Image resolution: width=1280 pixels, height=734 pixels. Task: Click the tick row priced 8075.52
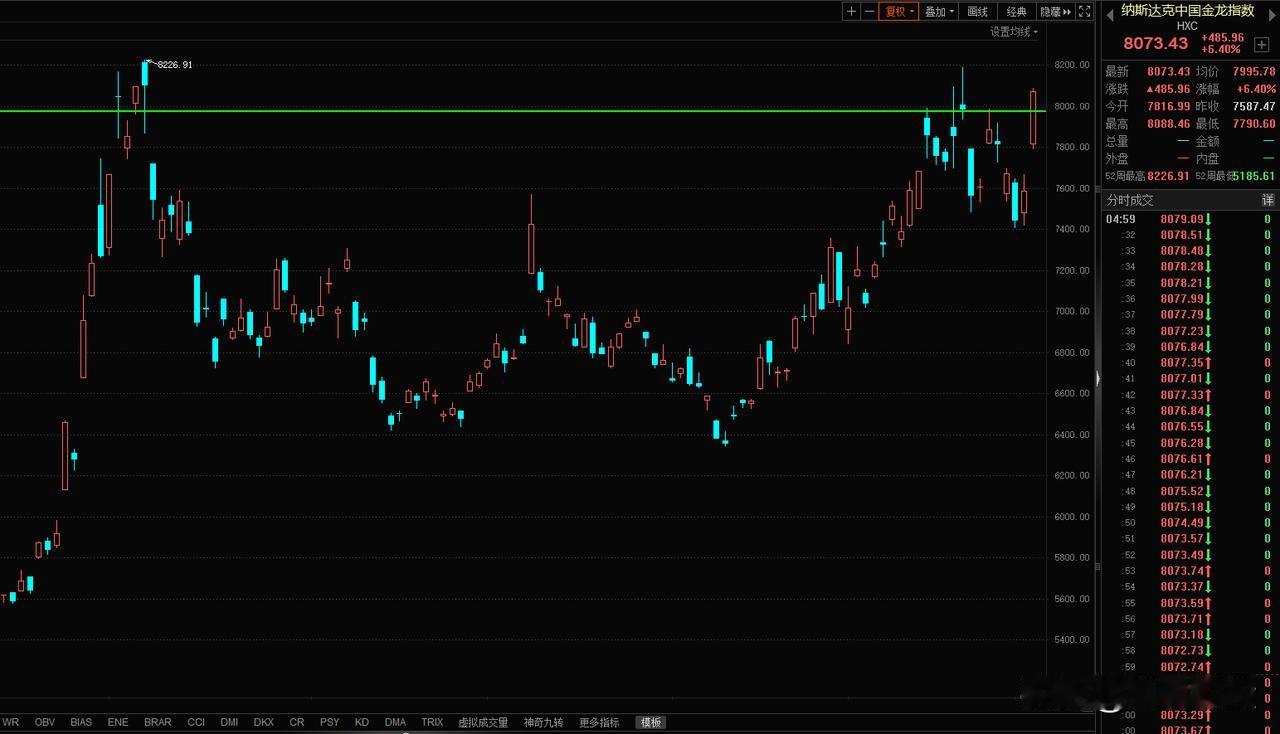click(x=1190, y=491)
